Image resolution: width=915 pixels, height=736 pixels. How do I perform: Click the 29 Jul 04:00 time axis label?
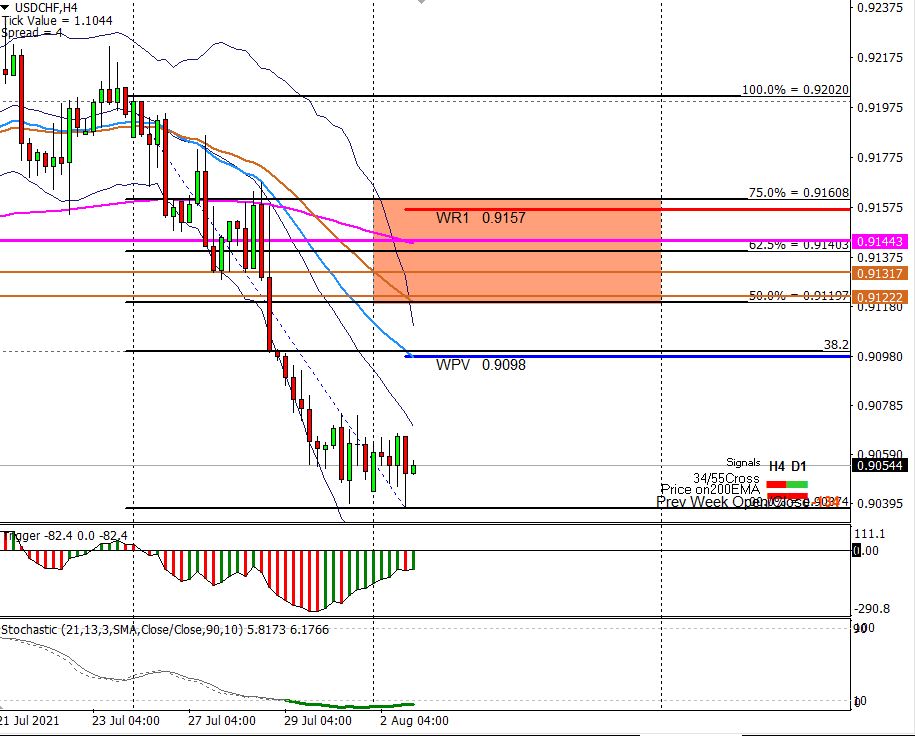(318, 720)
